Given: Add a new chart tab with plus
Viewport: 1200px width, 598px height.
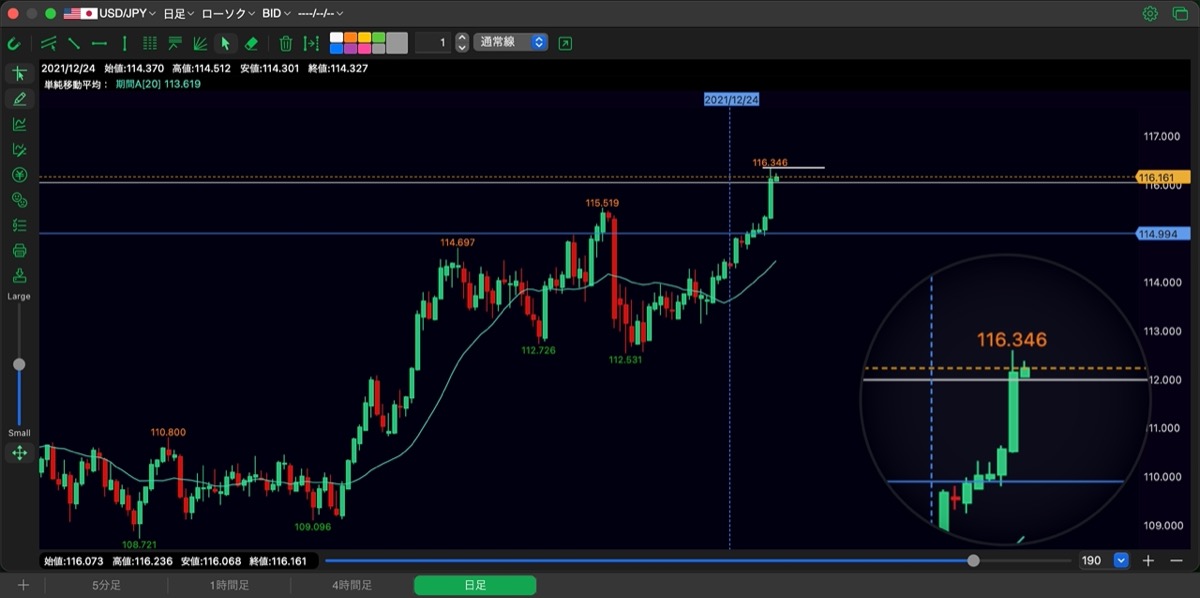Looking at the screenshot, I should (x=23, y=585).
